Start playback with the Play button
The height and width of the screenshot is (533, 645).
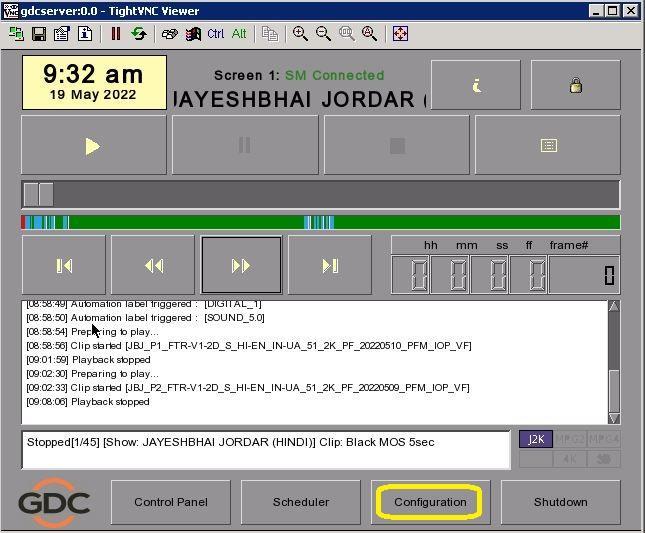coord(94,145)
